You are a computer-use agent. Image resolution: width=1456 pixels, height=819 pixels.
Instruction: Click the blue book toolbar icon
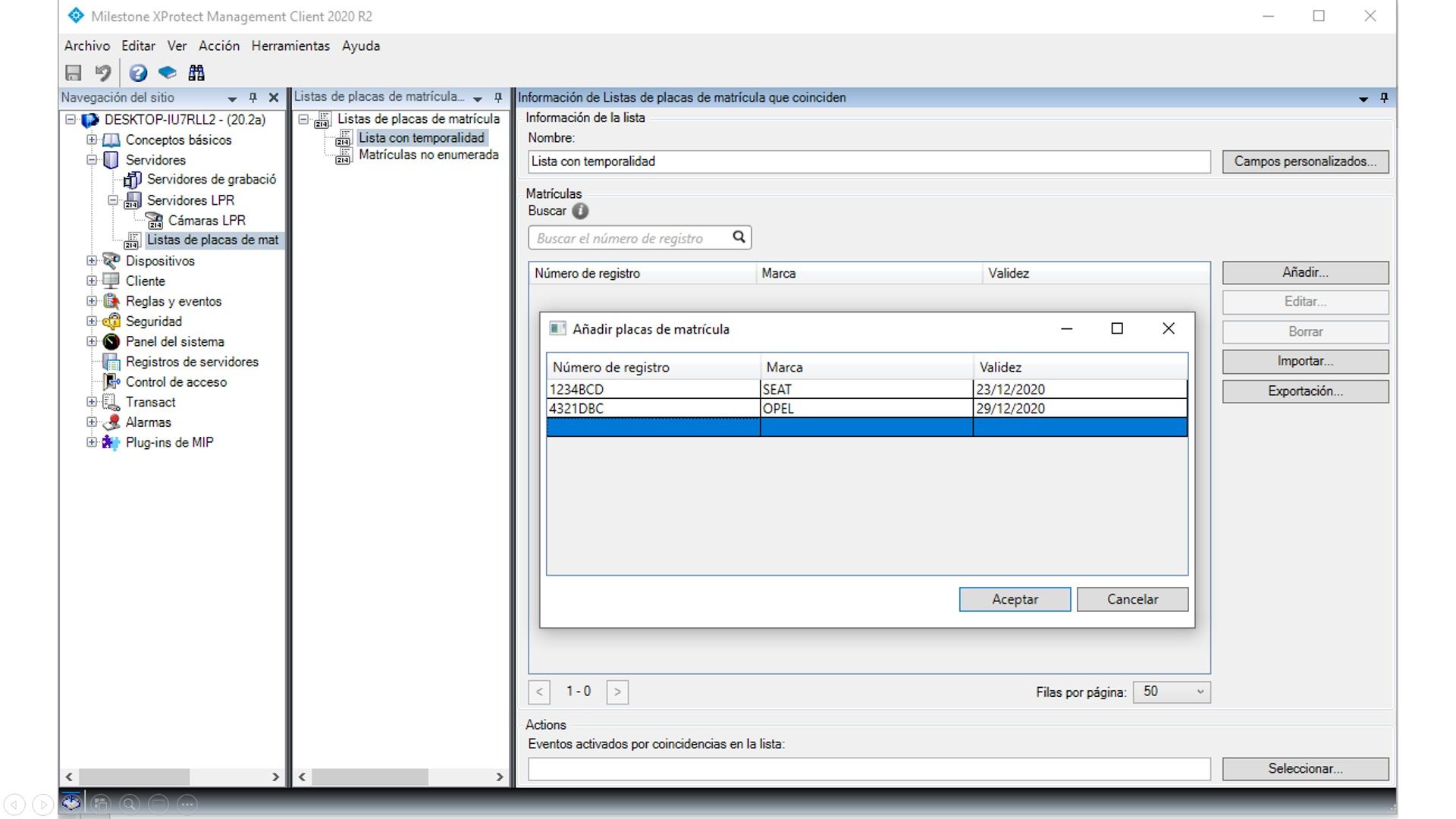[x=167, y=73]
